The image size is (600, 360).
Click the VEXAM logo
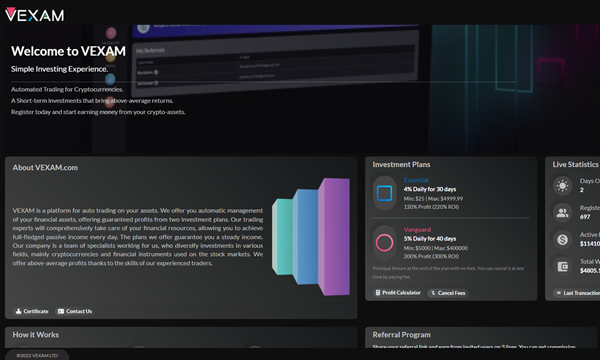pyautogui.click(x=34, y=15)
